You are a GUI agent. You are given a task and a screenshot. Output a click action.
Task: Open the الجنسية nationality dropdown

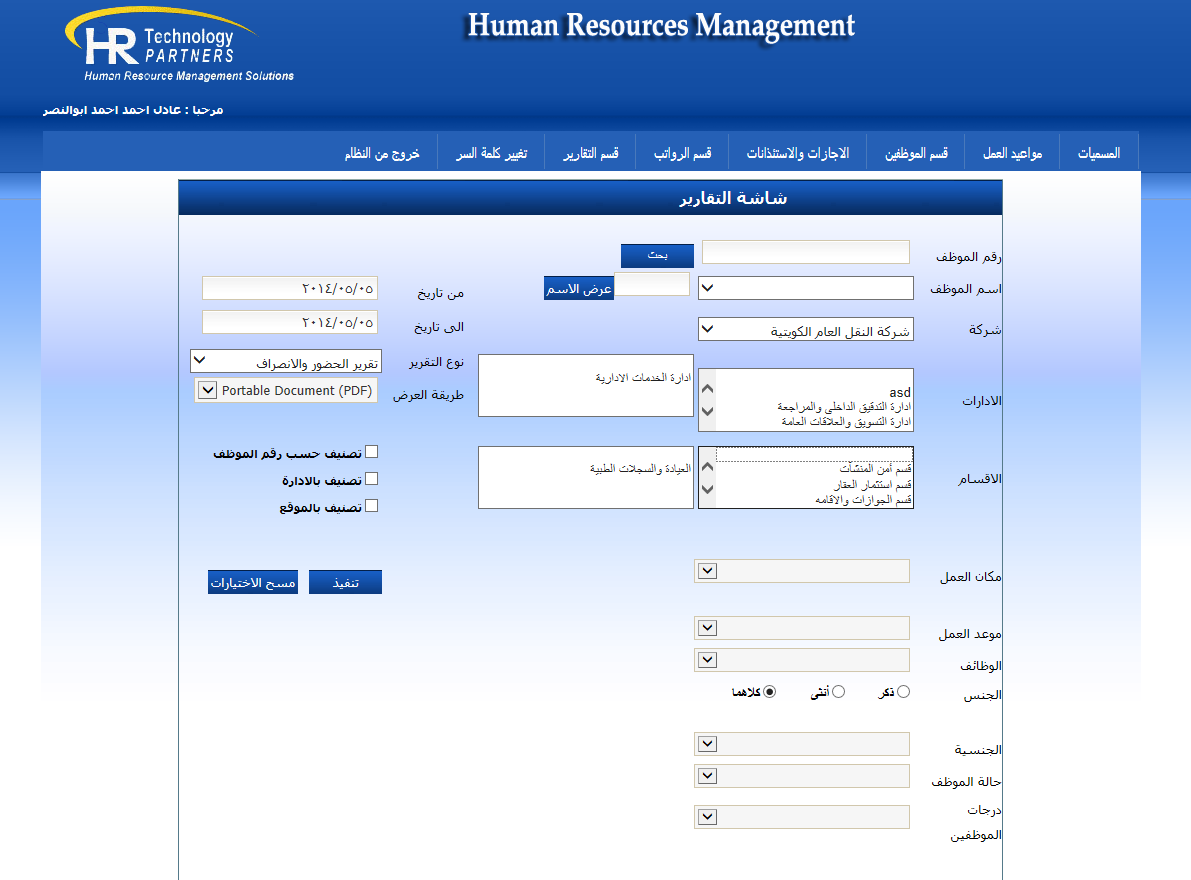click(x=801, y=744)
